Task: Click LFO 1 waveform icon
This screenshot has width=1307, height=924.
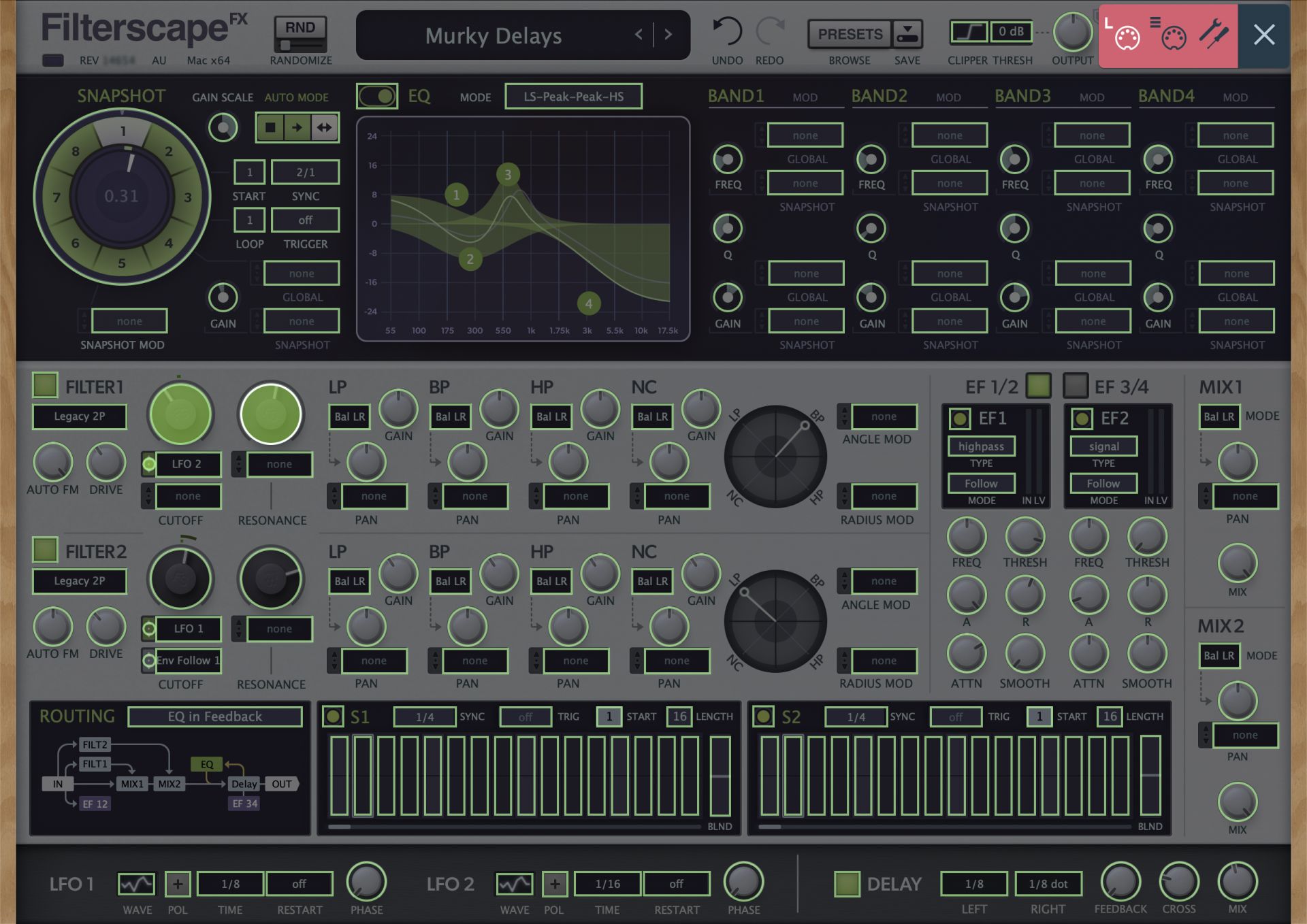Action: pos(137,884)
